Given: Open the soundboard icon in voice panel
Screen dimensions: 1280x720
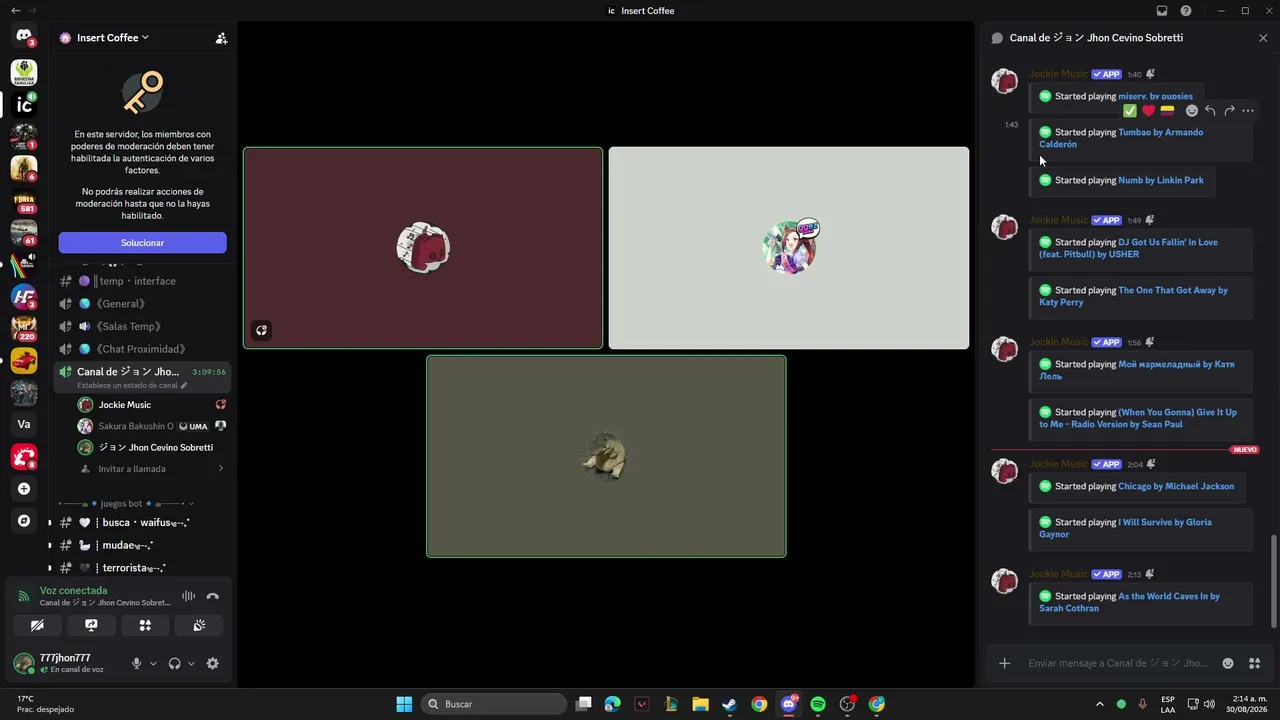Looking at the screenshot, I should point(199,626).
